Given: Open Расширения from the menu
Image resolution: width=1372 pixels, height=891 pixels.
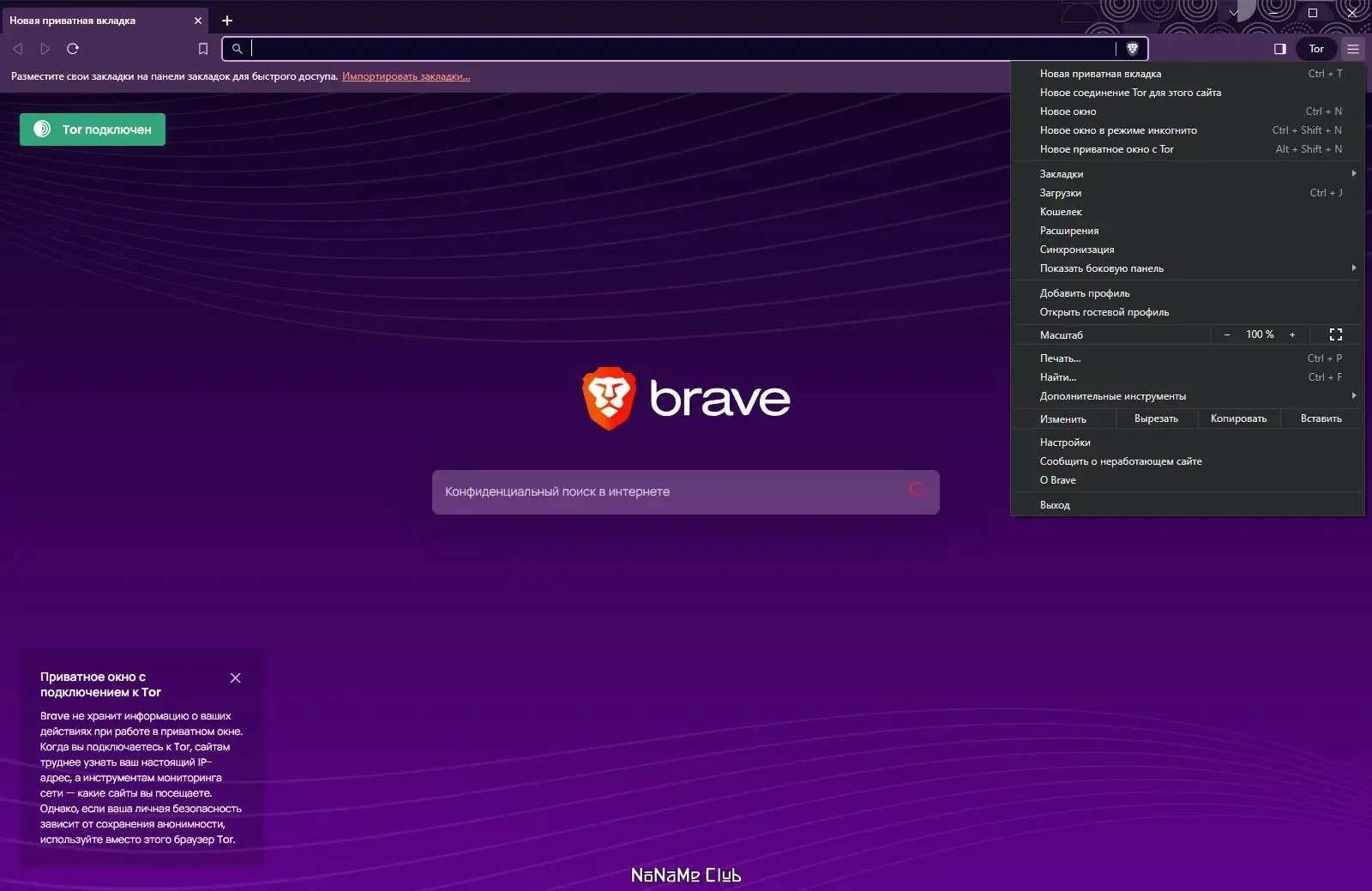Looking at the screenshot, I should tap(1188, 231).
